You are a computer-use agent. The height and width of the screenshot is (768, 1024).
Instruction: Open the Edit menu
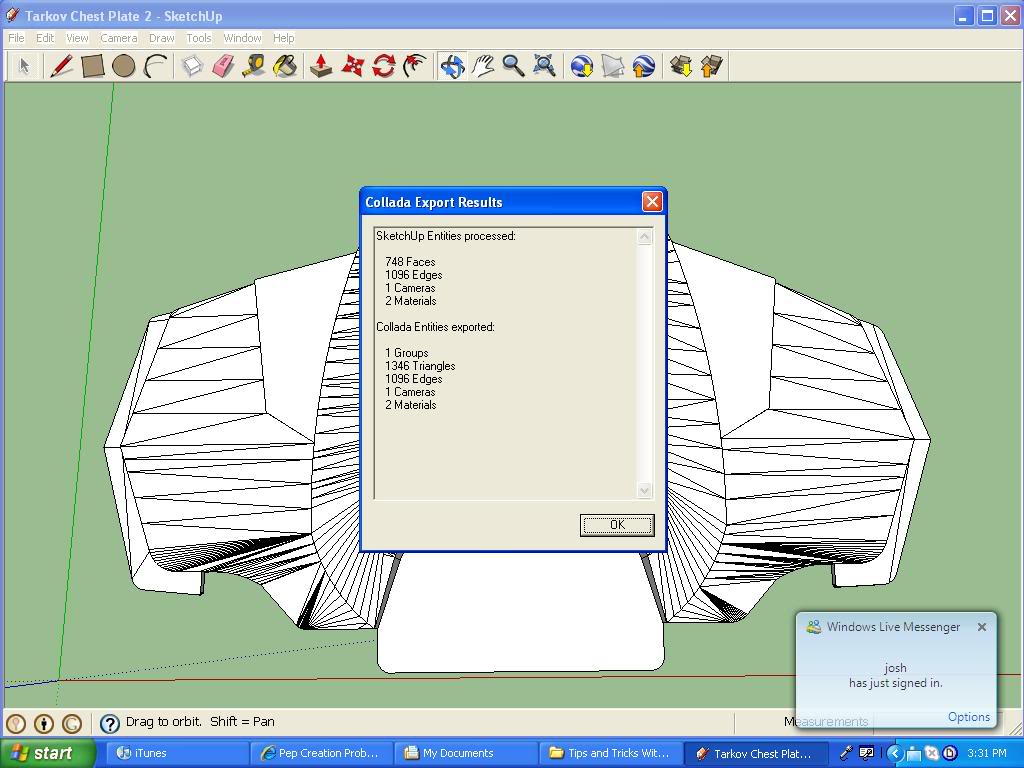pyautogui.click(x=45, y=38)
